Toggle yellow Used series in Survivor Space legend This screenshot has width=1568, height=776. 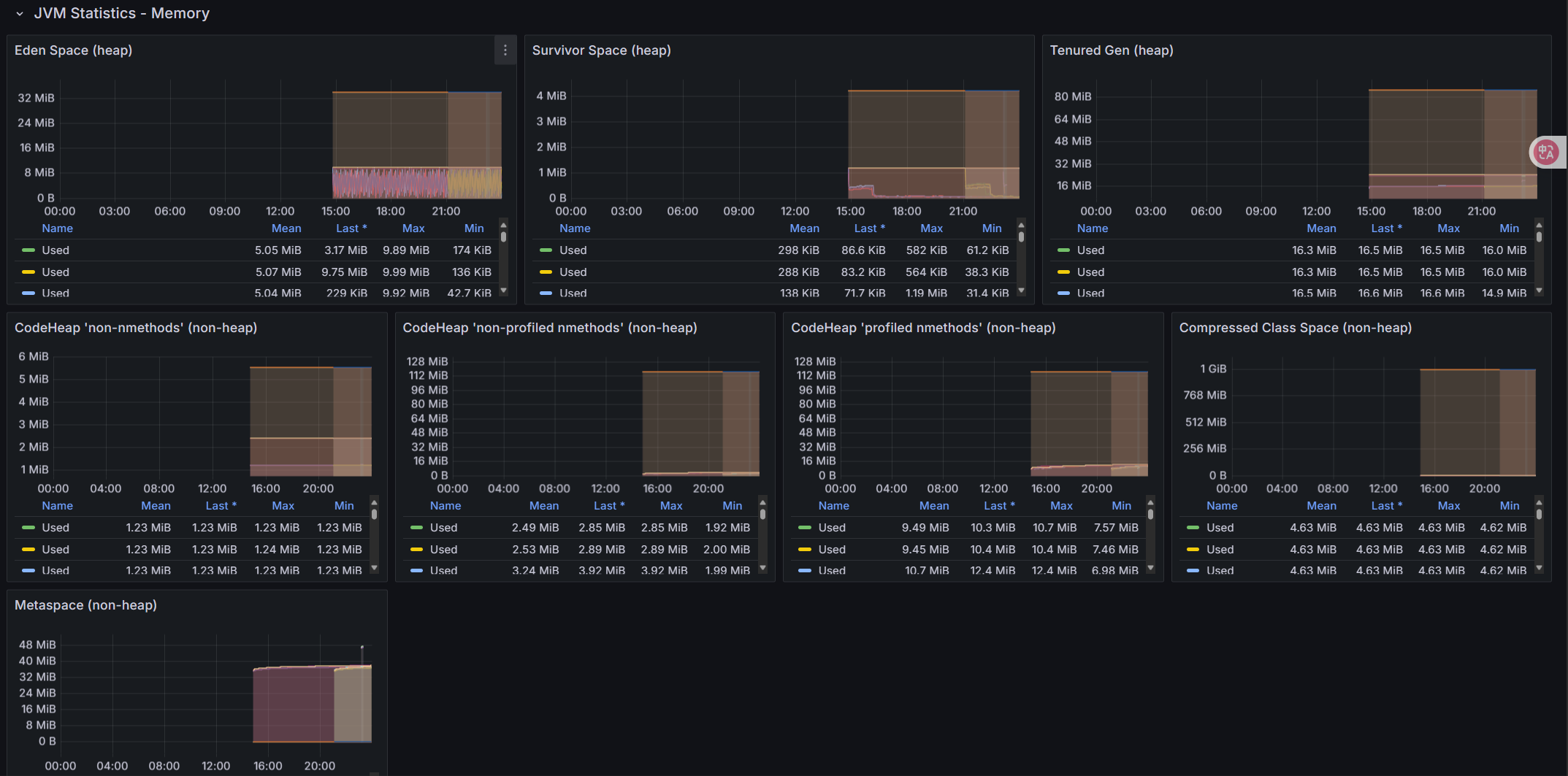coord(573,272)
